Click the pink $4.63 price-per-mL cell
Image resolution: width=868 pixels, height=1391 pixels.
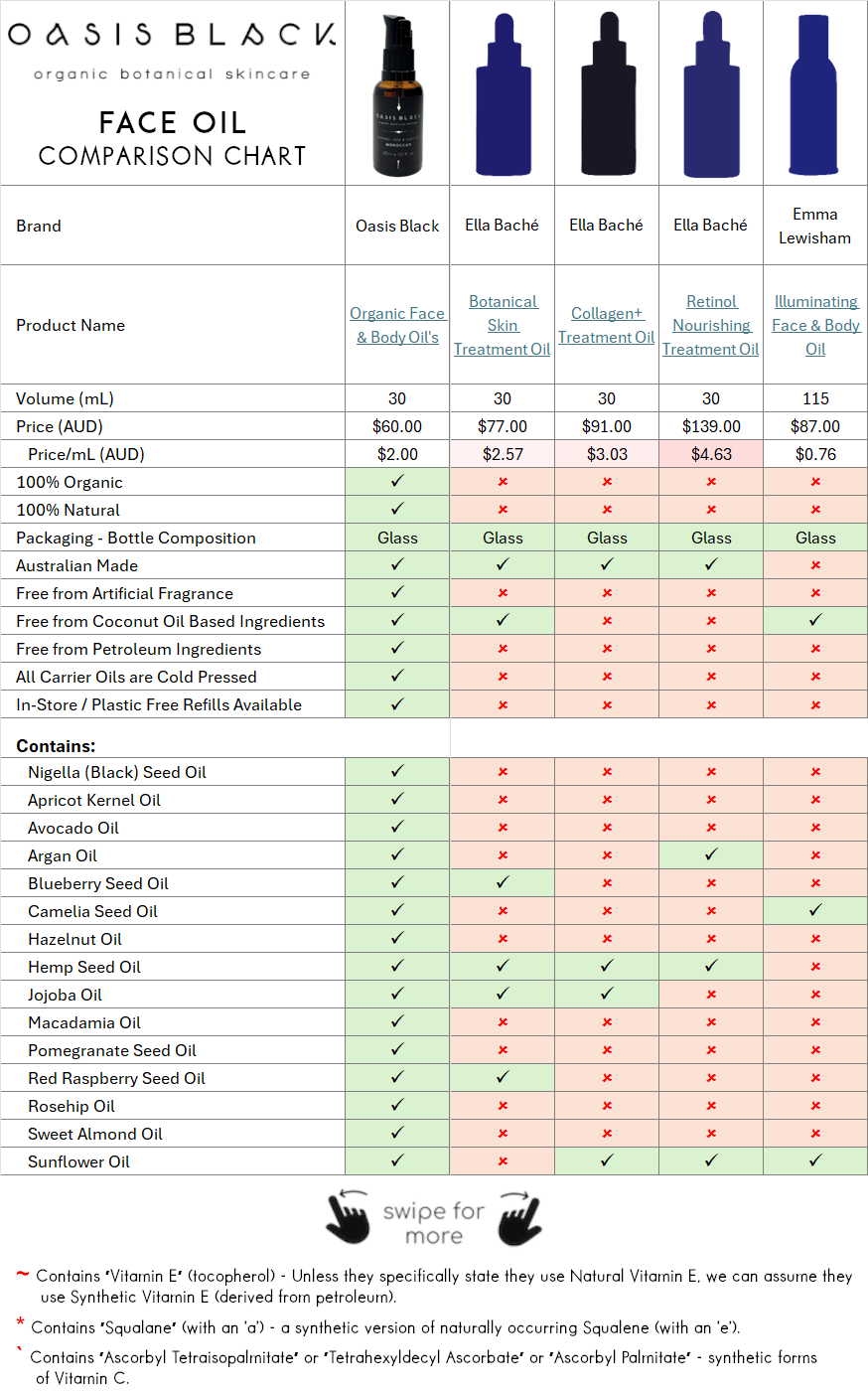point(711,454)
